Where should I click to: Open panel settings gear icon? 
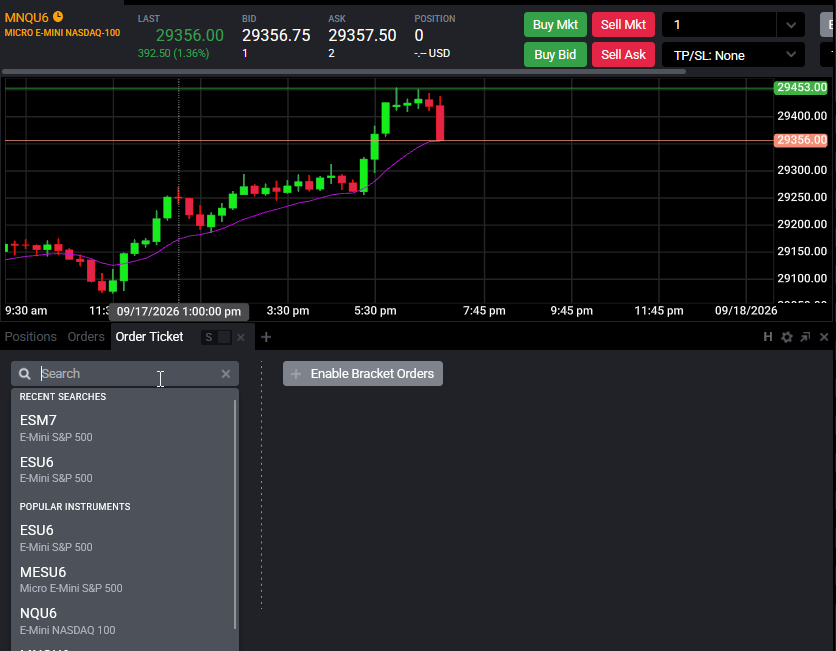pos(786,337)
